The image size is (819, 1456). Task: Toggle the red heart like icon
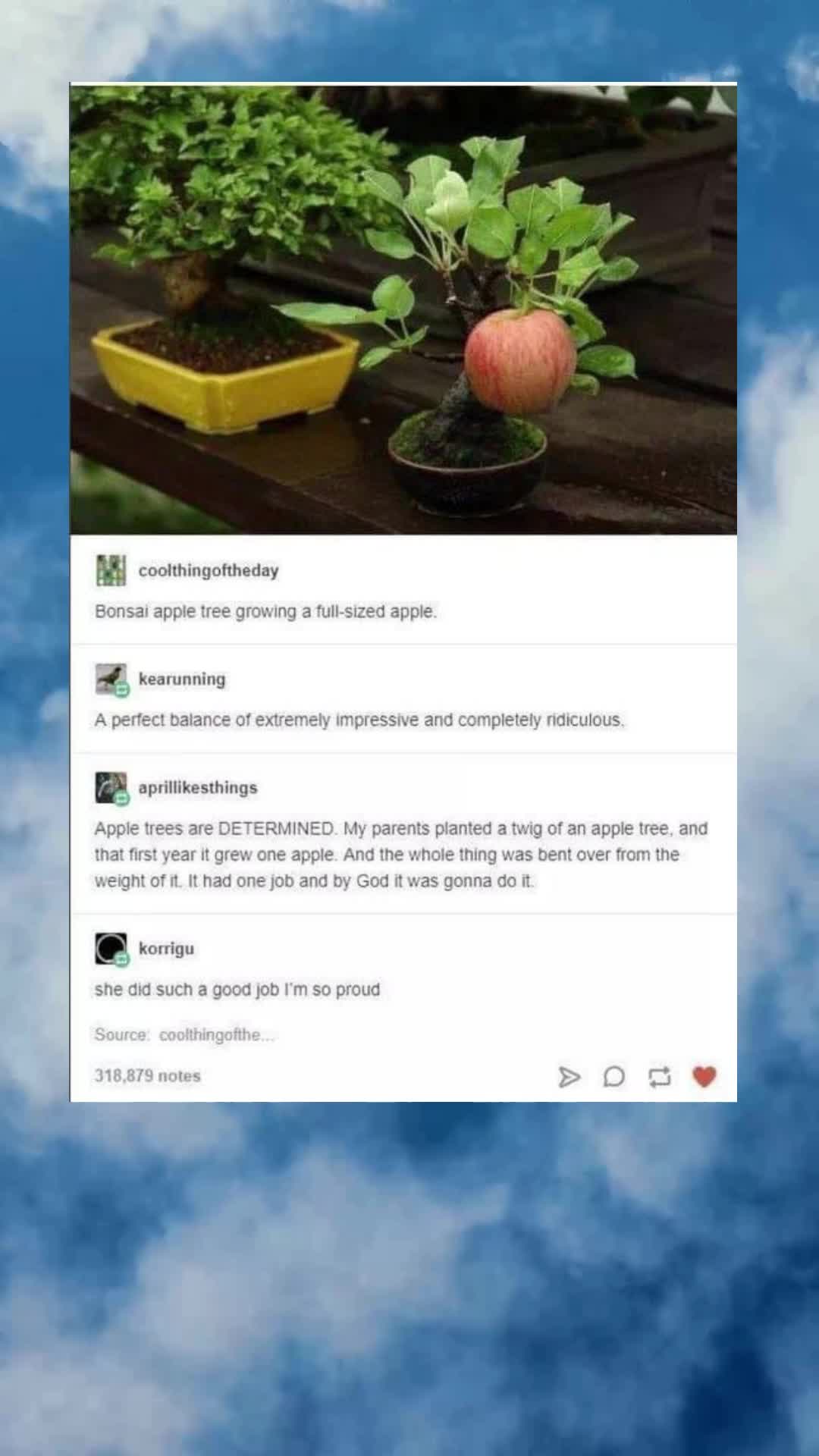point(704,1077)
